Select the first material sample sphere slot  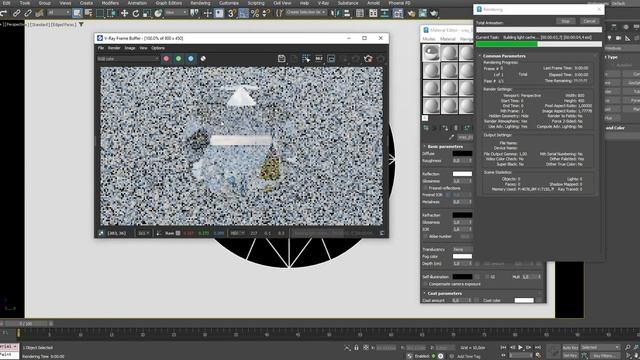(431, 53)
